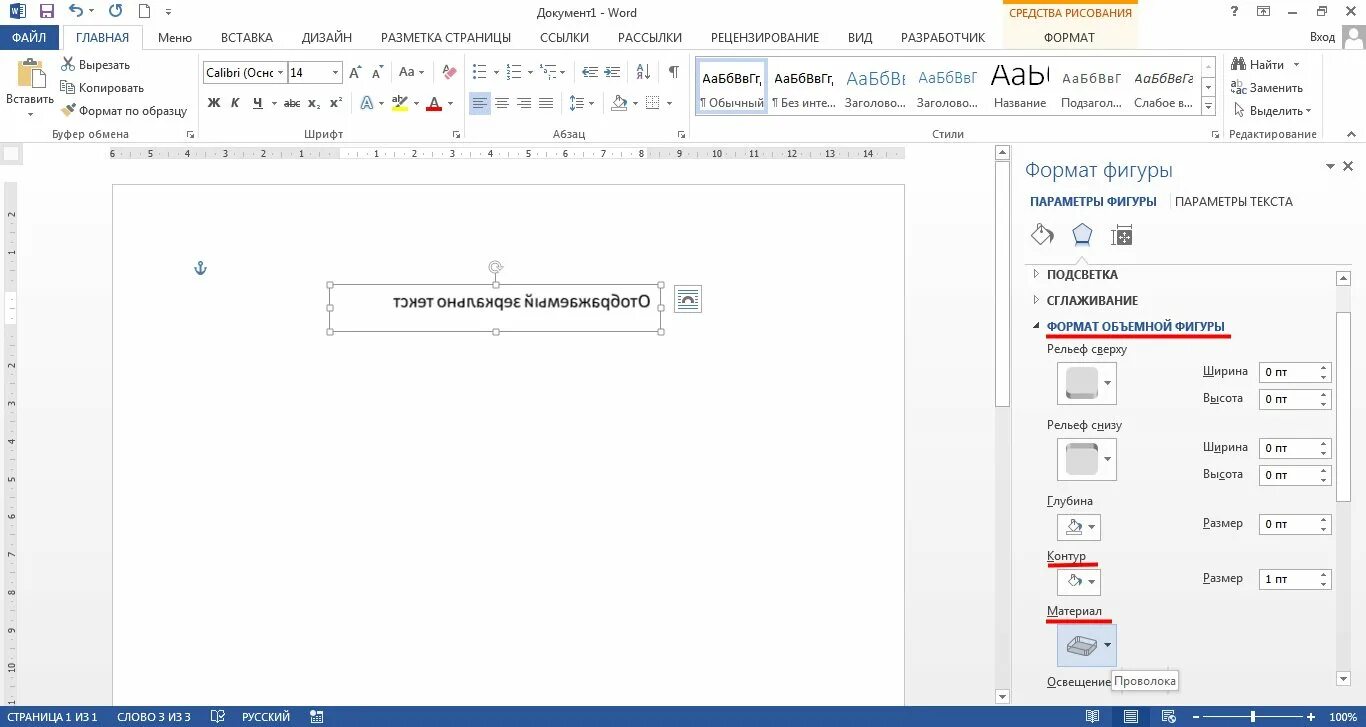Viewport: 1366px width, 727px height.
Task: Switch to РЕЦЕНЗИРОВАНИЕ tab
Action: [765, 37]
